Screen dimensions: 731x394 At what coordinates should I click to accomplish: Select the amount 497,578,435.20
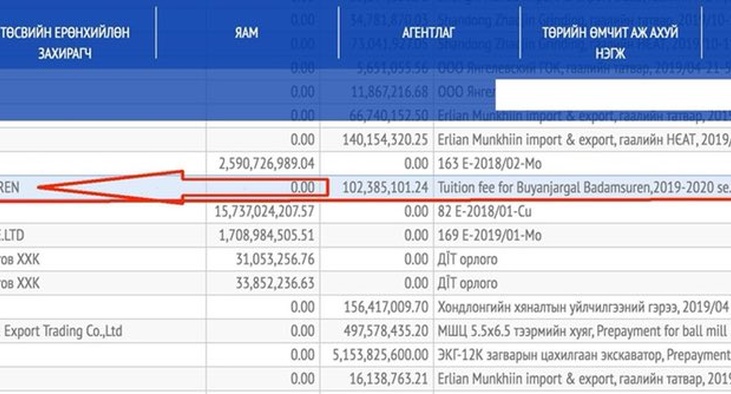386,332
